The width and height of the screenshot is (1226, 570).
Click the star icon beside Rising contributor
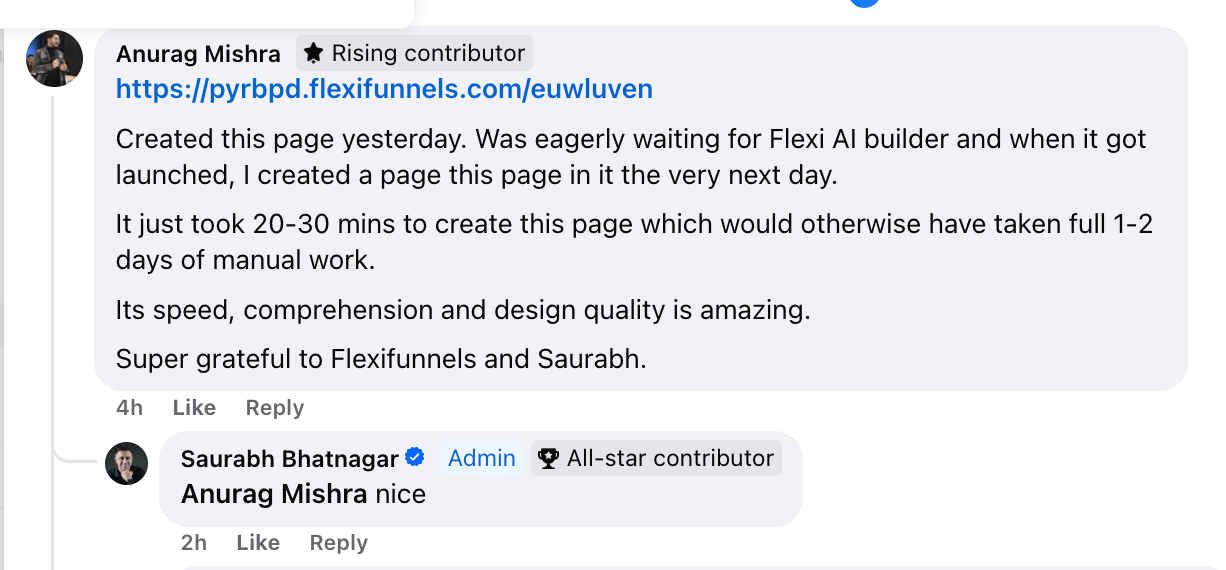click(314, 53)
